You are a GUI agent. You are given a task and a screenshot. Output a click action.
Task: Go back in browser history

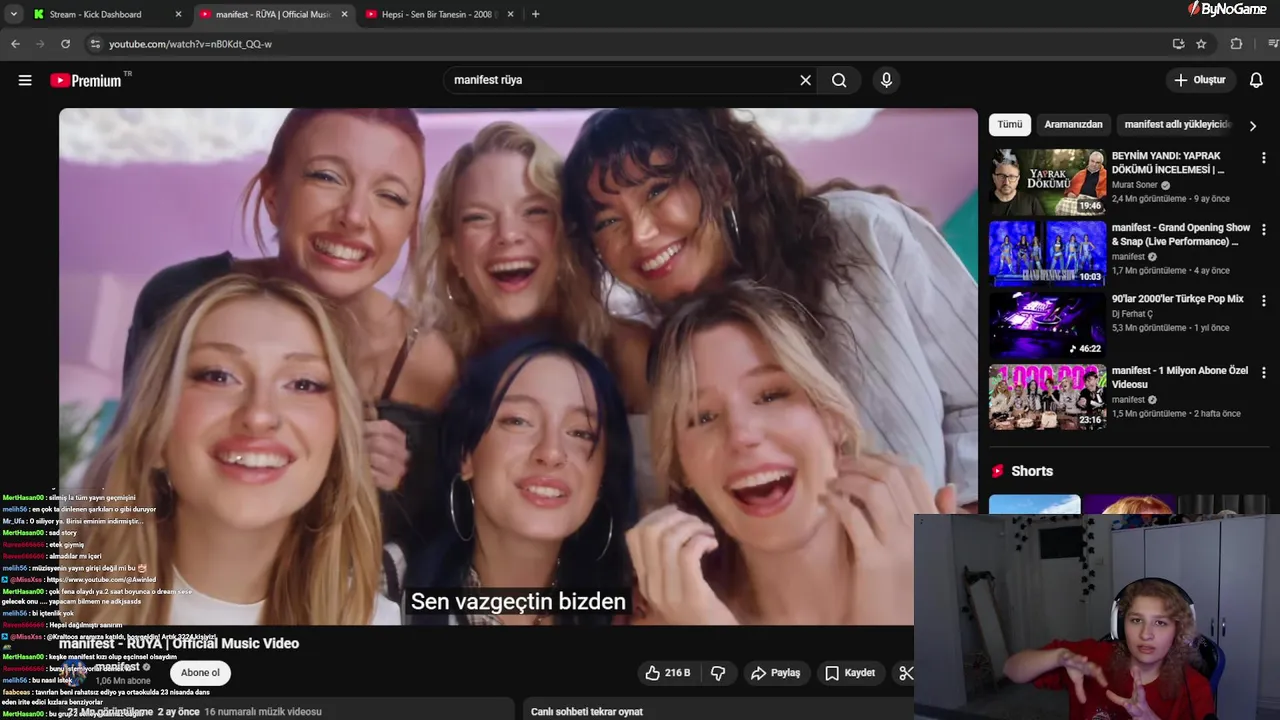click(x=15, y=44)
